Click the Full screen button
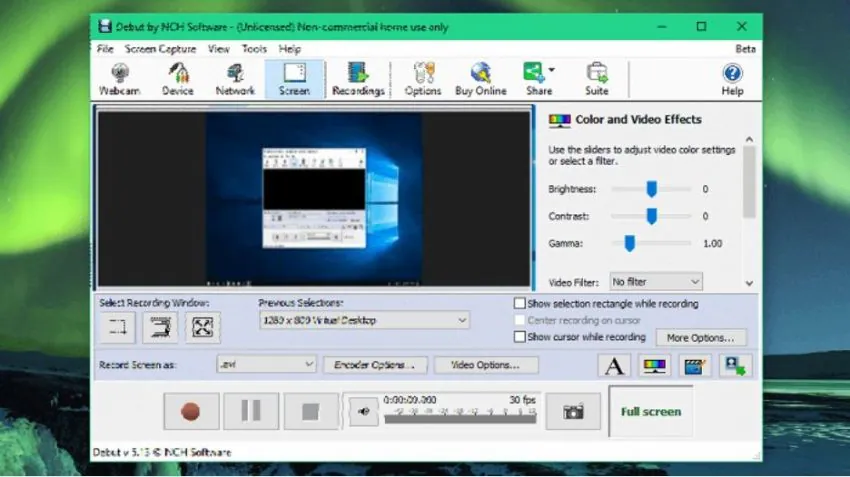The height and width of the screenshot is (477, 850). pyautogui.click(x=651, y=411)
